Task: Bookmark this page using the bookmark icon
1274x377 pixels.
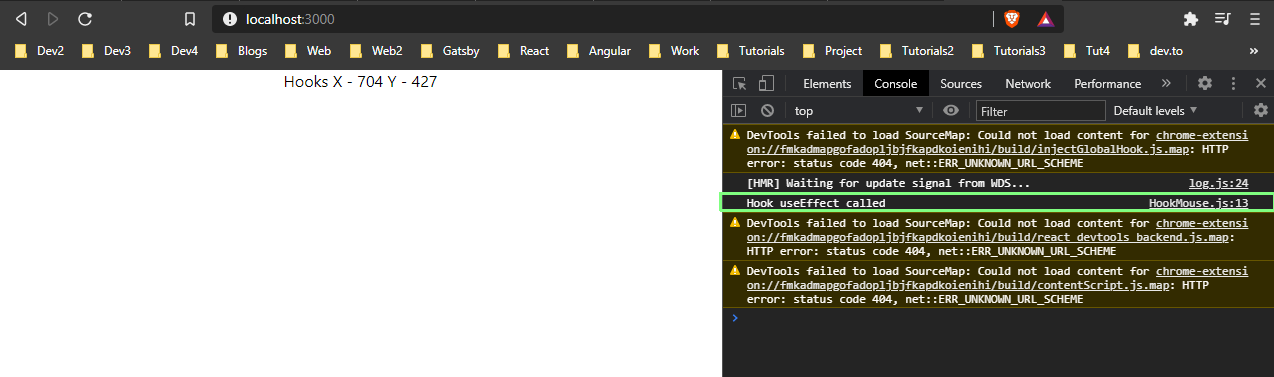Action: [x=190, y=19]
